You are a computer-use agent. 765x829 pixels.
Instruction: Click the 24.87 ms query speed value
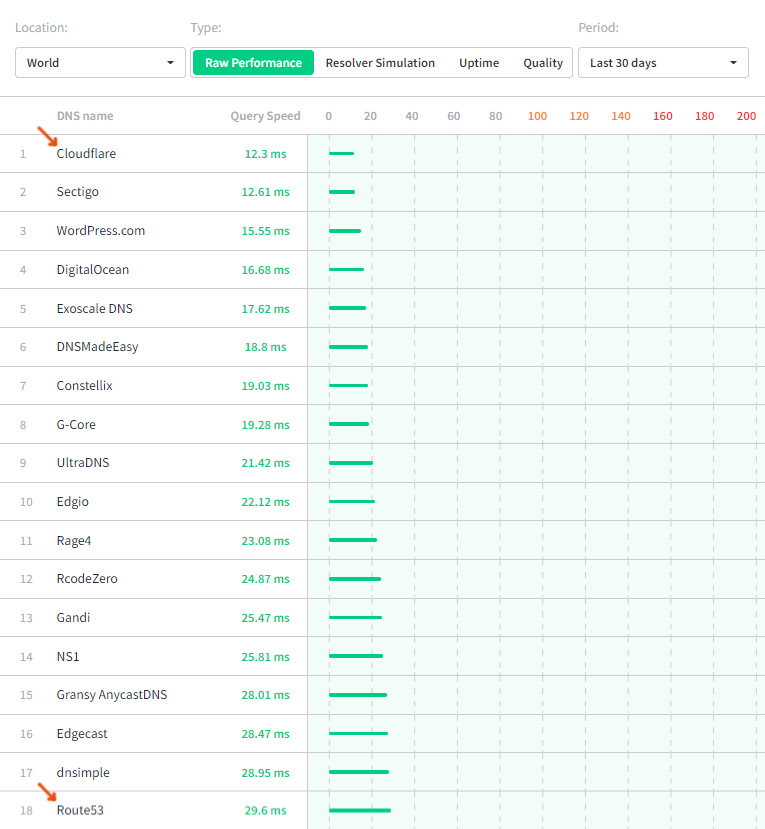tap(265, 579)
